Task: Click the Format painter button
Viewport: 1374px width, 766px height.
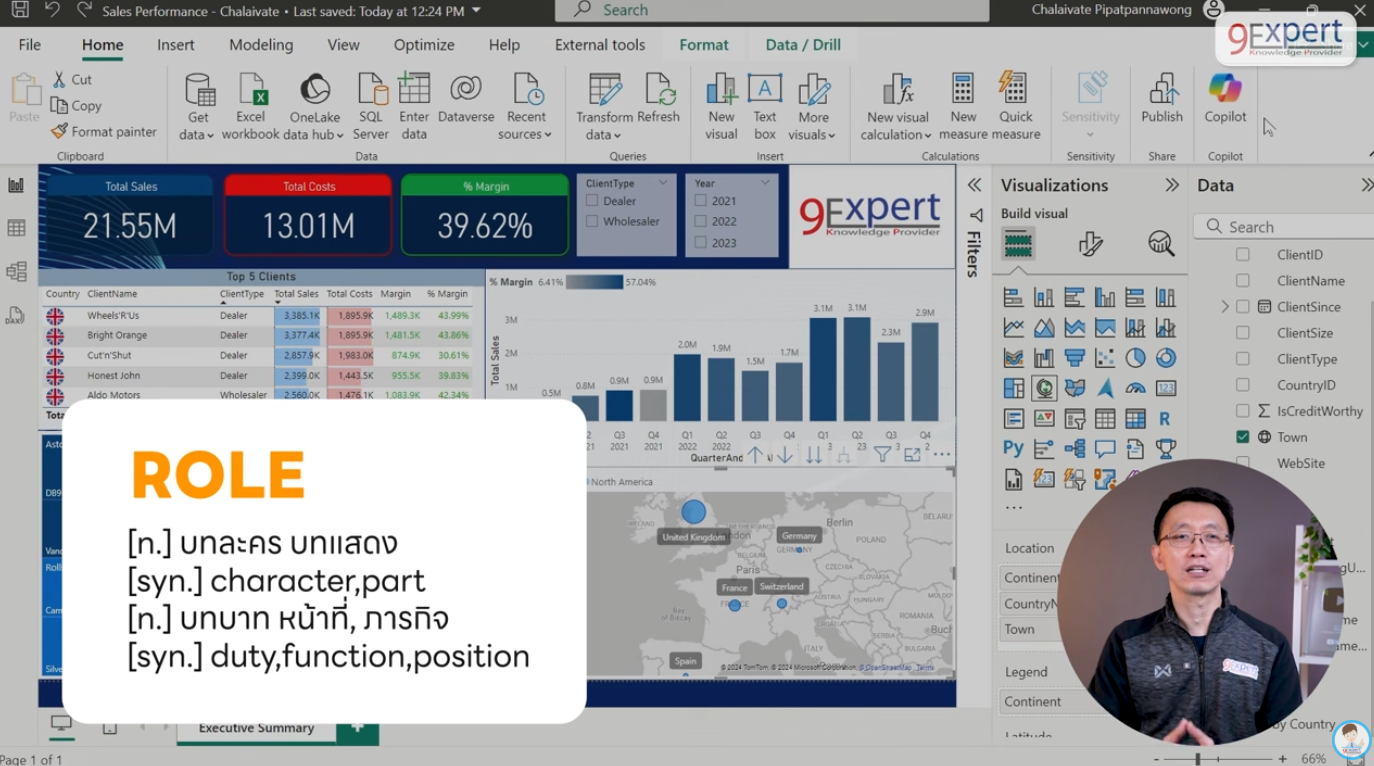Action: click(104, 131)
